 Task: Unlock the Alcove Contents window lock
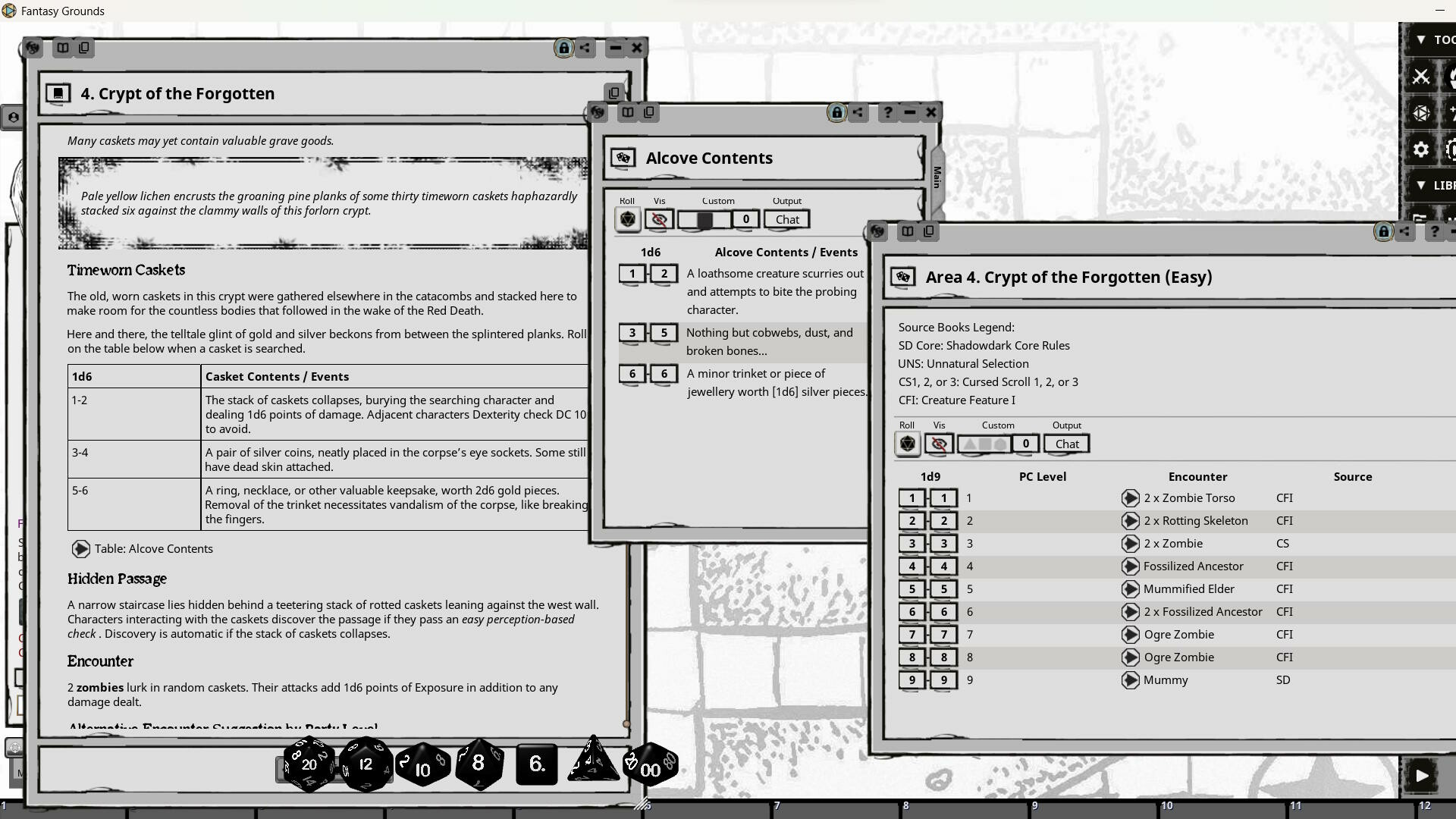click(836, 112)
